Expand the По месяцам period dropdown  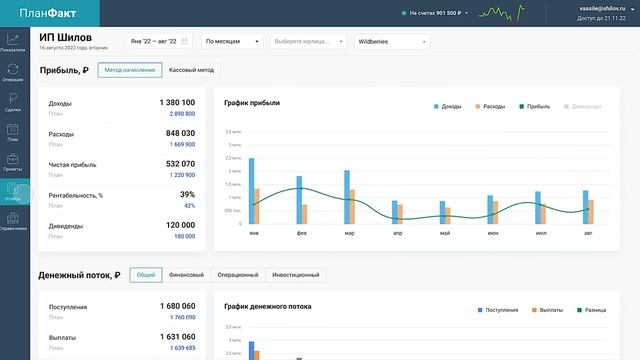[232, 41]
